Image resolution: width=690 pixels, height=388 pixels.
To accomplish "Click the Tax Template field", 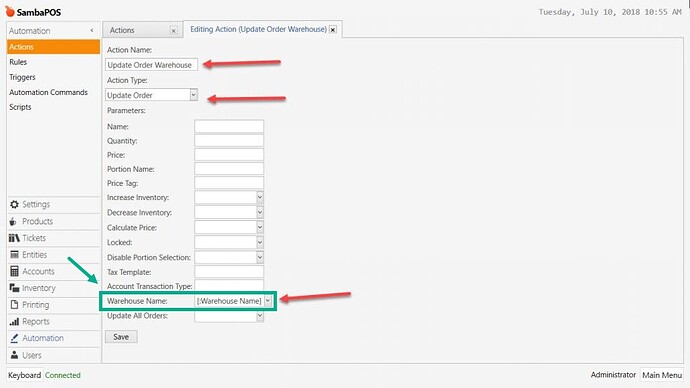I will [x=229, y=272].
